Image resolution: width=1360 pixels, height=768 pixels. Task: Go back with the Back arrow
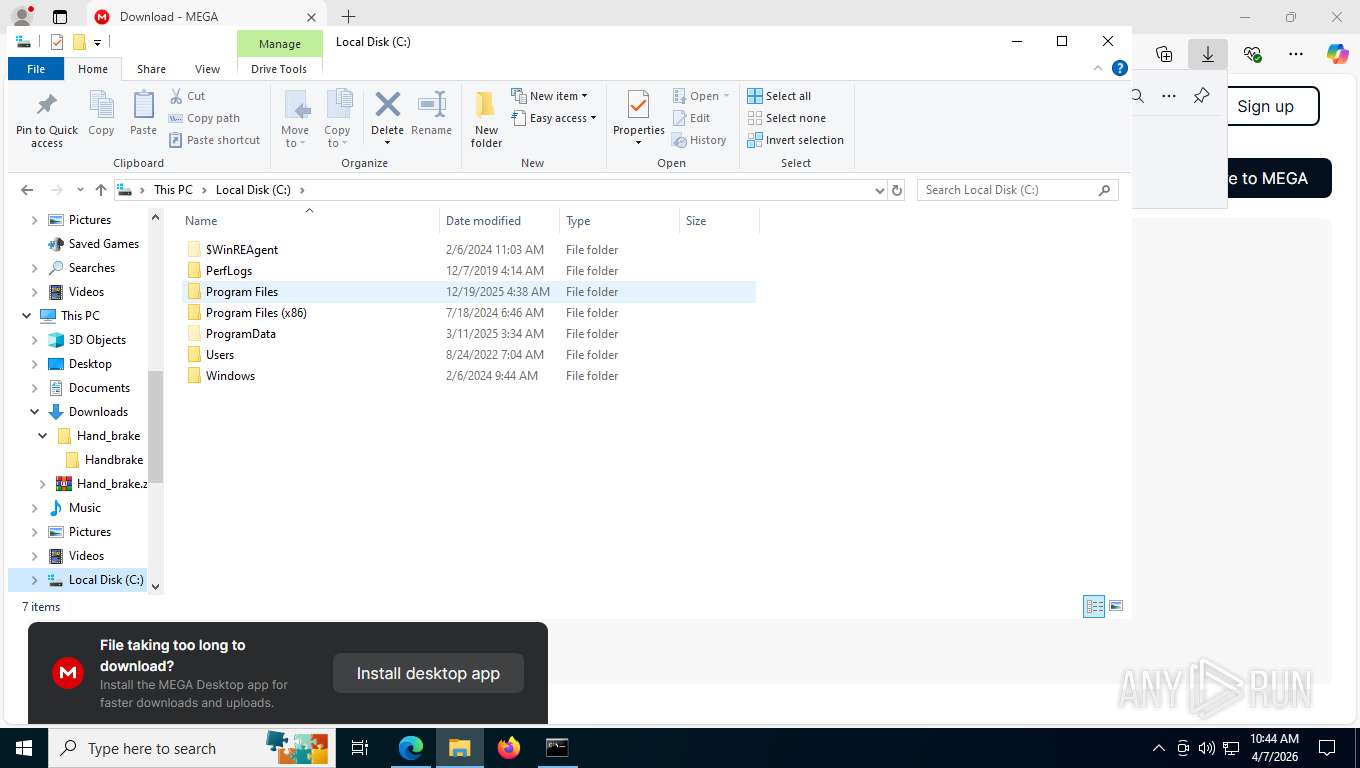click(27, 190)
